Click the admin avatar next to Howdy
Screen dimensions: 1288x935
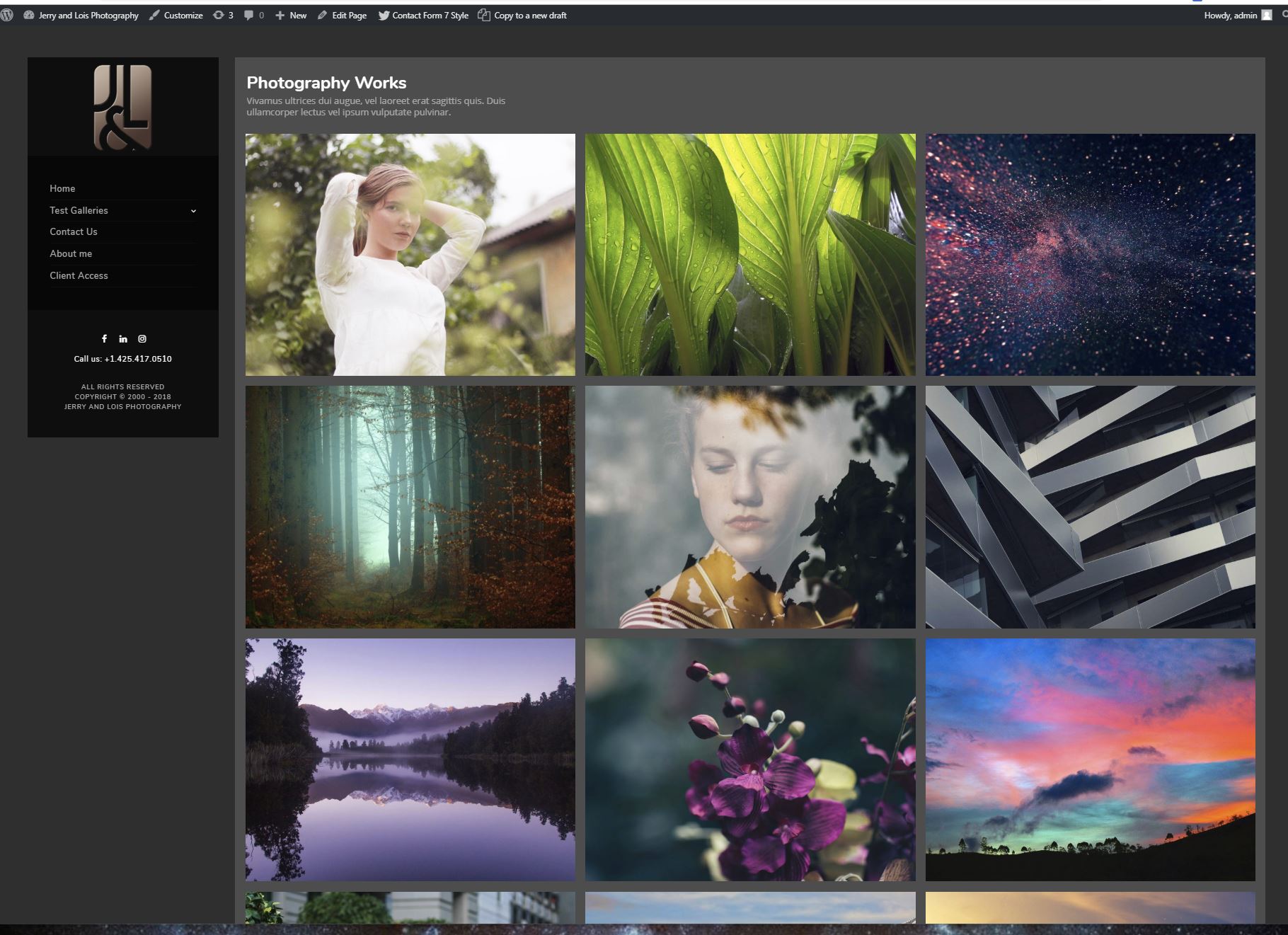(1266, 15)
